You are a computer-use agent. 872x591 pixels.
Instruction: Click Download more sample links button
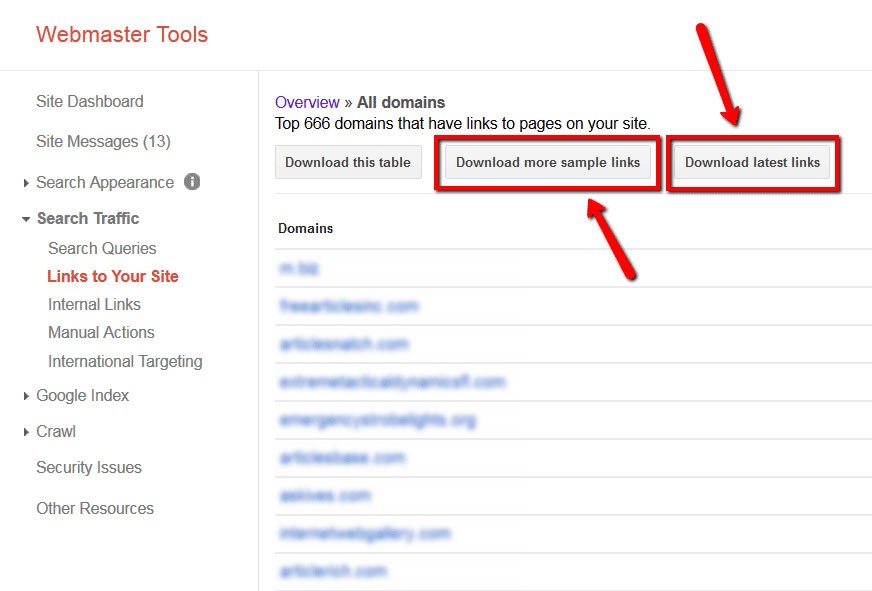tap(548, 162)
